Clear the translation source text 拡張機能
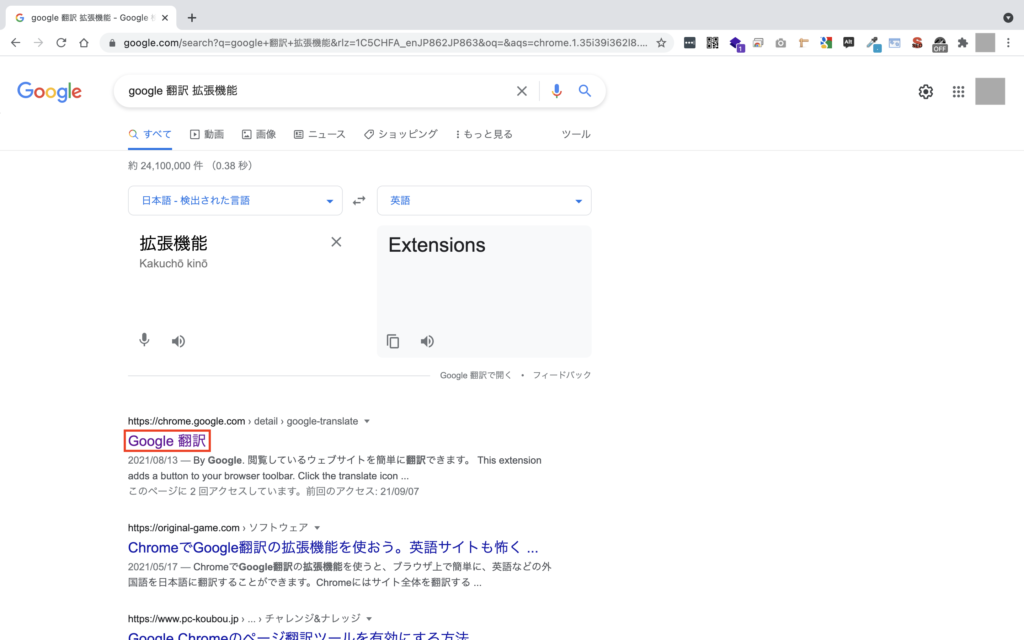Image resolution: width=1024 pixels, height=640 pixels. 336,242
